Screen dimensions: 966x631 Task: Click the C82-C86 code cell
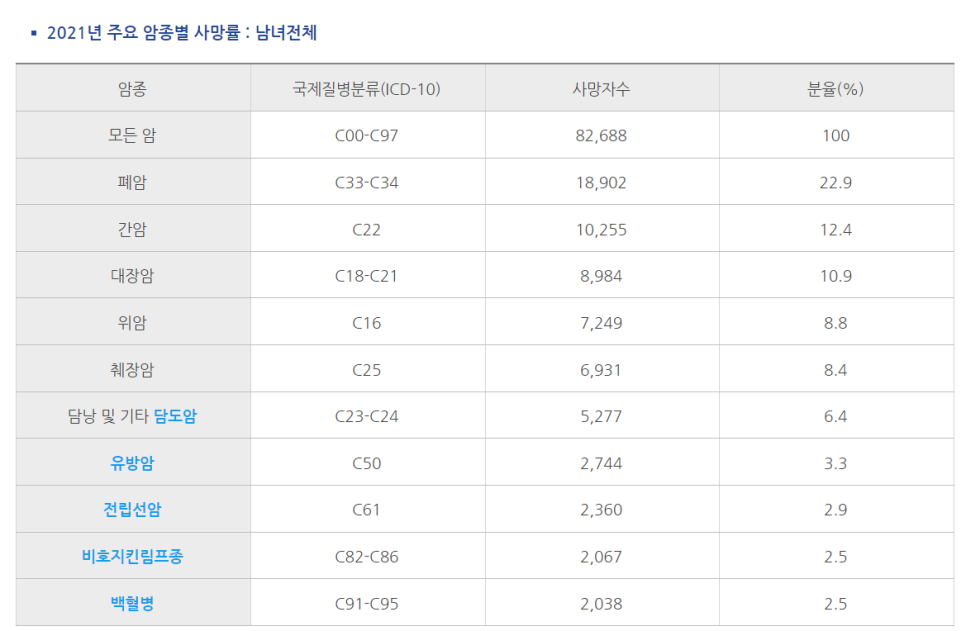(x=367, y=557)
